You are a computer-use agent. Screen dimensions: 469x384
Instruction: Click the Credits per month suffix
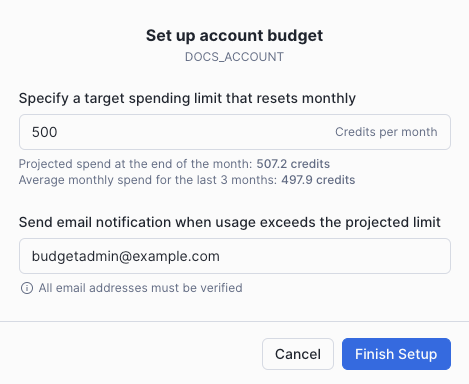(x=386, y=132)
